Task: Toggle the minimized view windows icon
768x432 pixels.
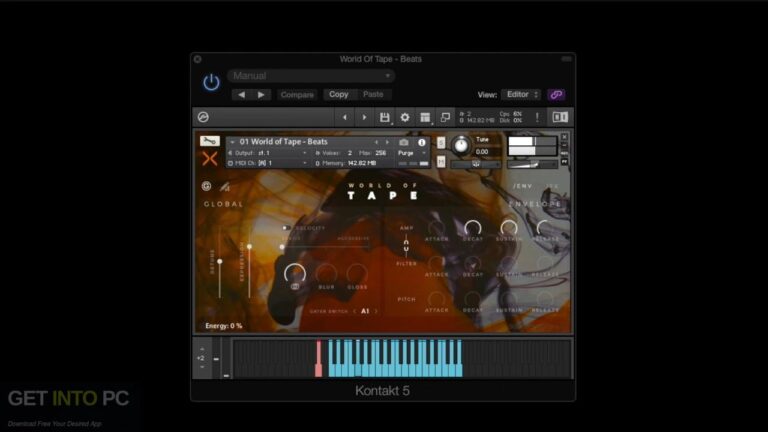Action: pos(445,118)
